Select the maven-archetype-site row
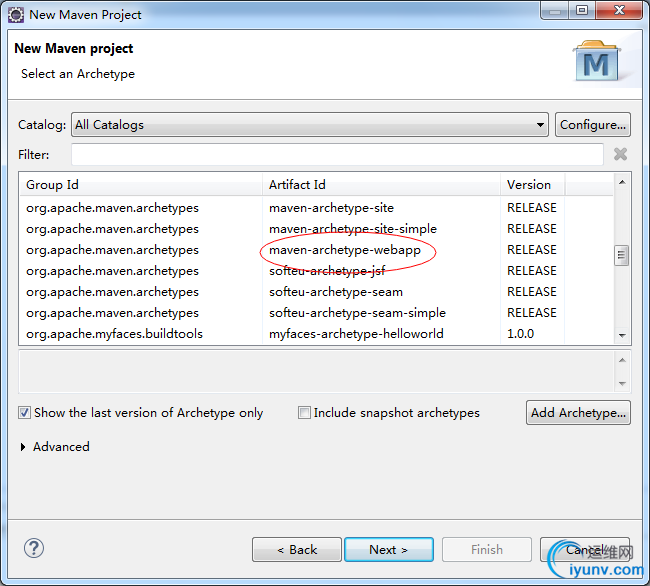 point(316,208)
